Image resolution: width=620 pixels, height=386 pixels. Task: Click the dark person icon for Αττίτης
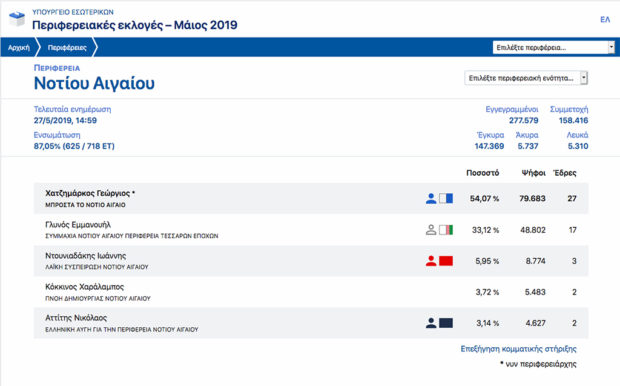[431, 323]
